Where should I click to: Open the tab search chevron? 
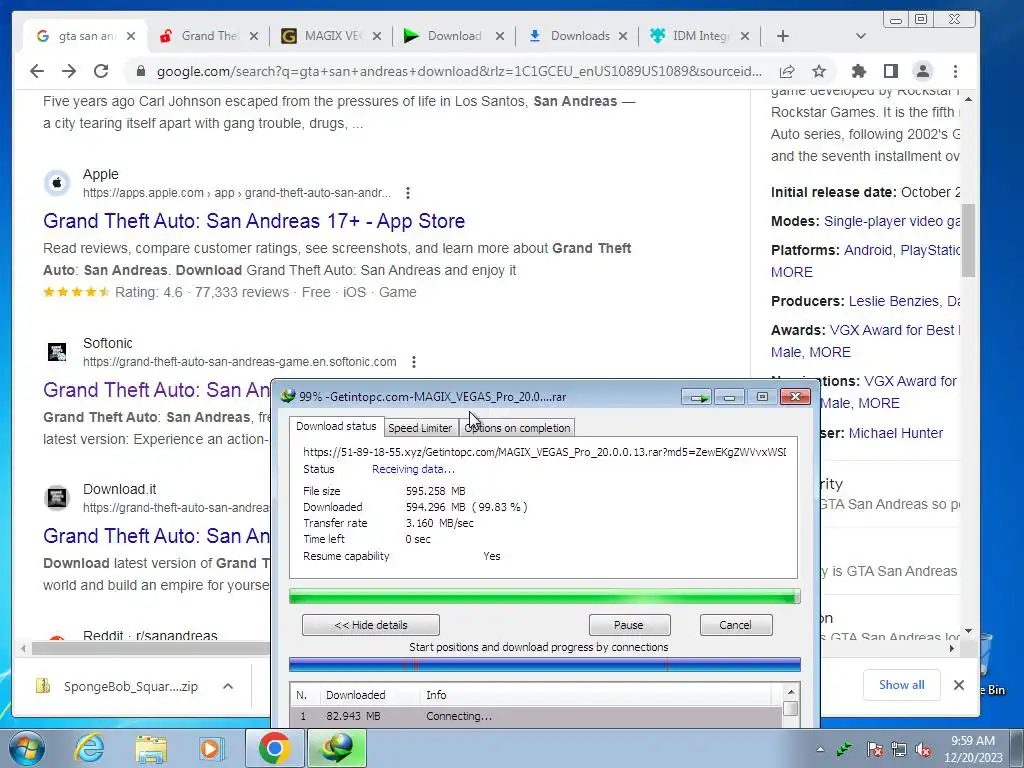[860, 37]
